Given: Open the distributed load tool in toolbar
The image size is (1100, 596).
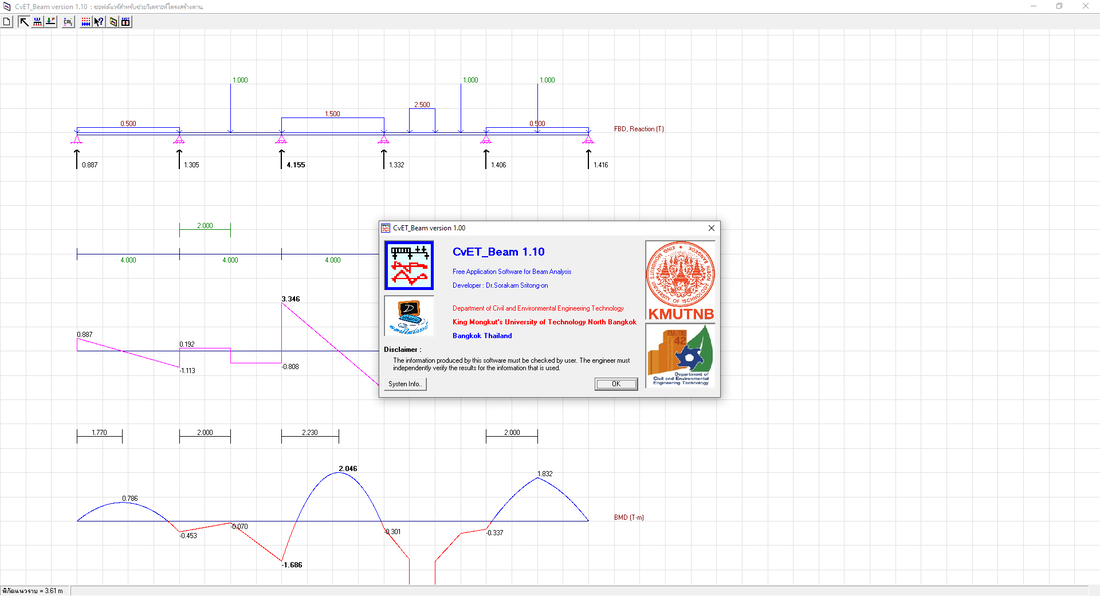Looking at the screenshot, I should click(37, 22).
